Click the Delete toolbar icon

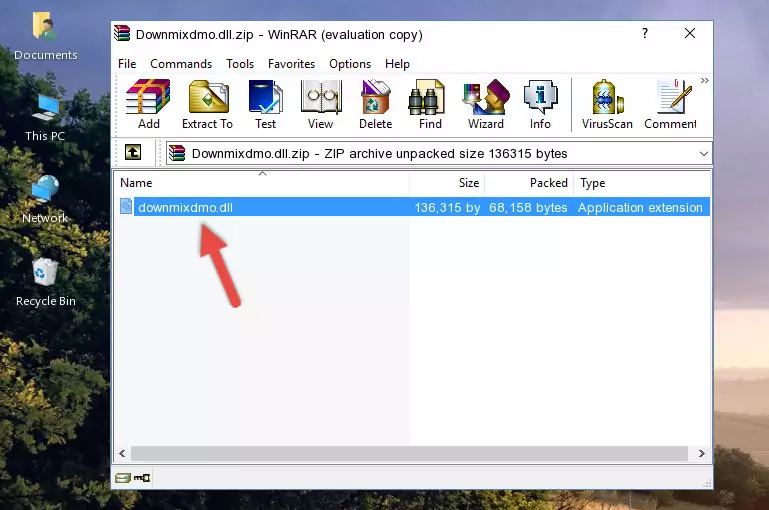pos(376,104)
